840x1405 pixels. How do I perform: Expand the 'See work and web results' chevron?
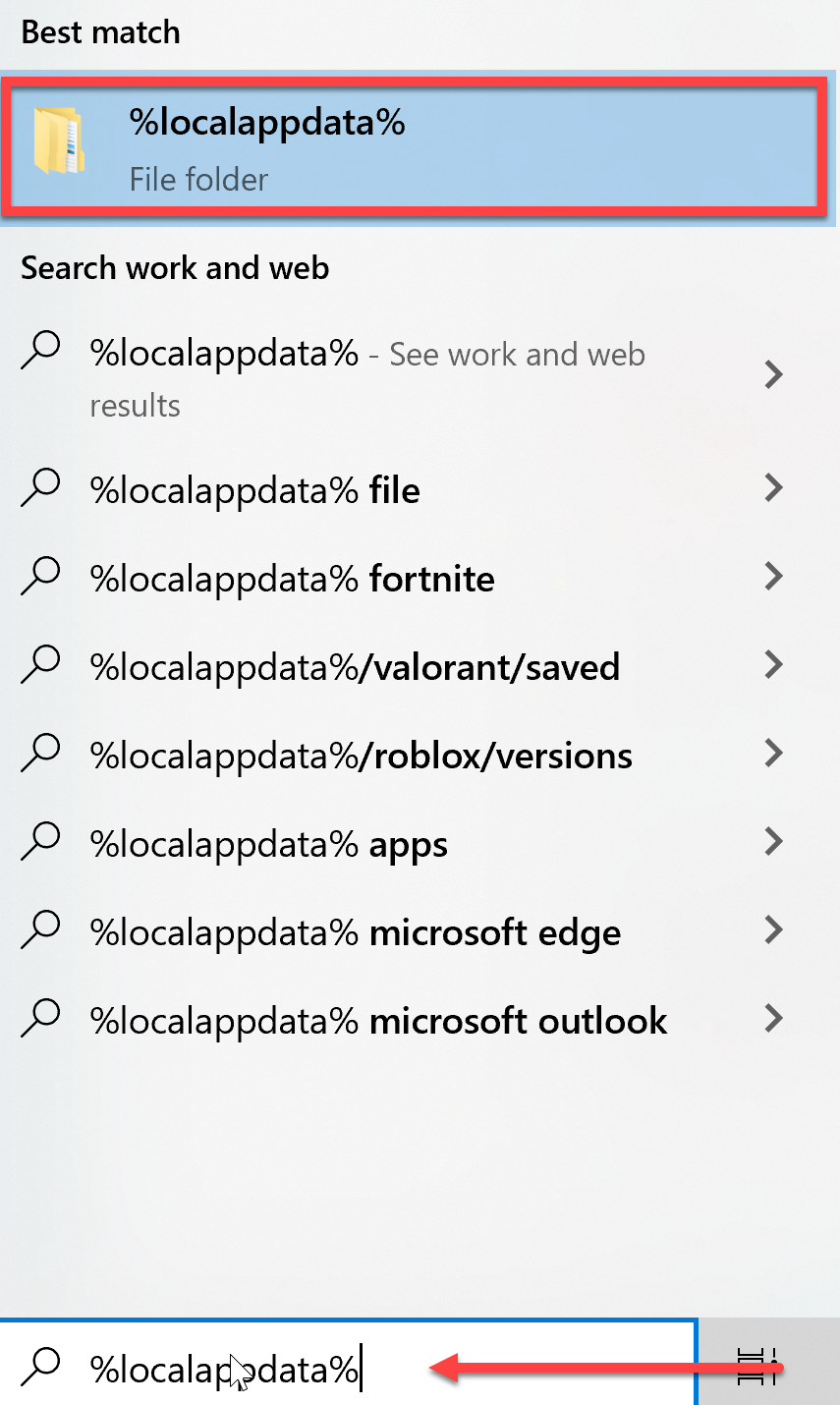coord(774,374)
